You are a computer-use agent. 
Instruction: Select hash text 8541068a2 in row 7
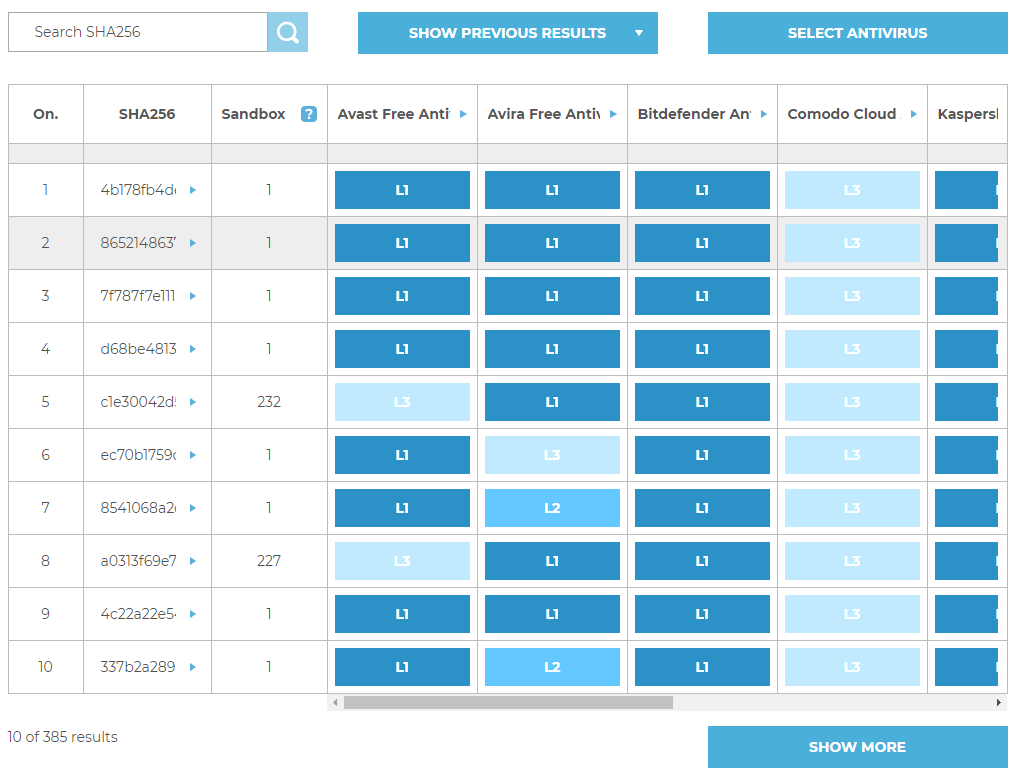tap(138, 508)
